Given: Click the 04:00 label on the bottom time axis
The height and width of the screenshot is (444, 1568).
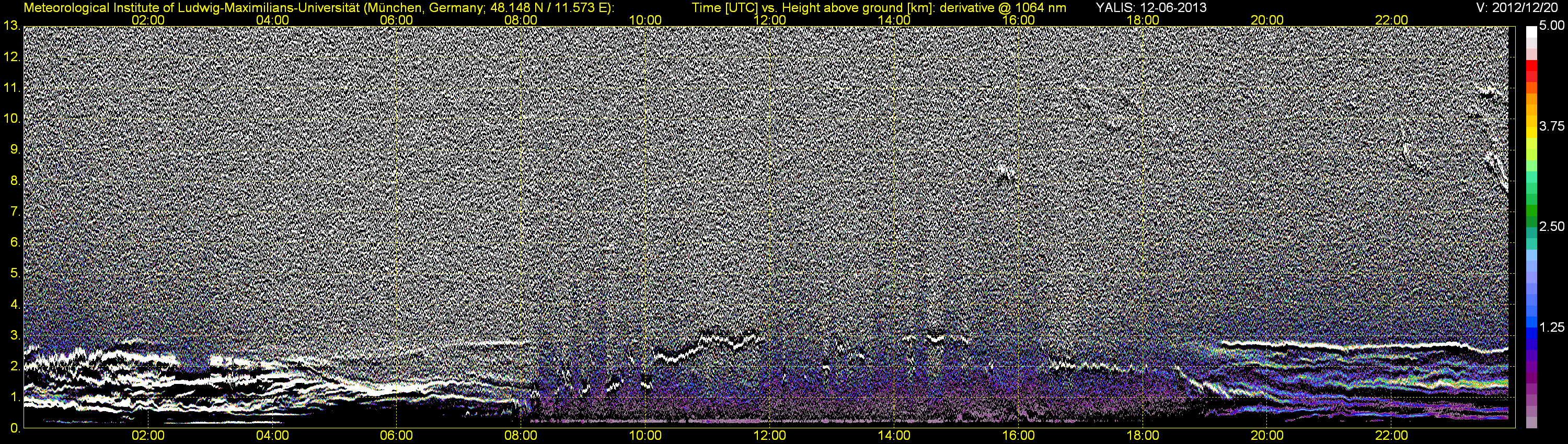Looking at the screenshot, I should pyautogui.click(x=273, y=436).
